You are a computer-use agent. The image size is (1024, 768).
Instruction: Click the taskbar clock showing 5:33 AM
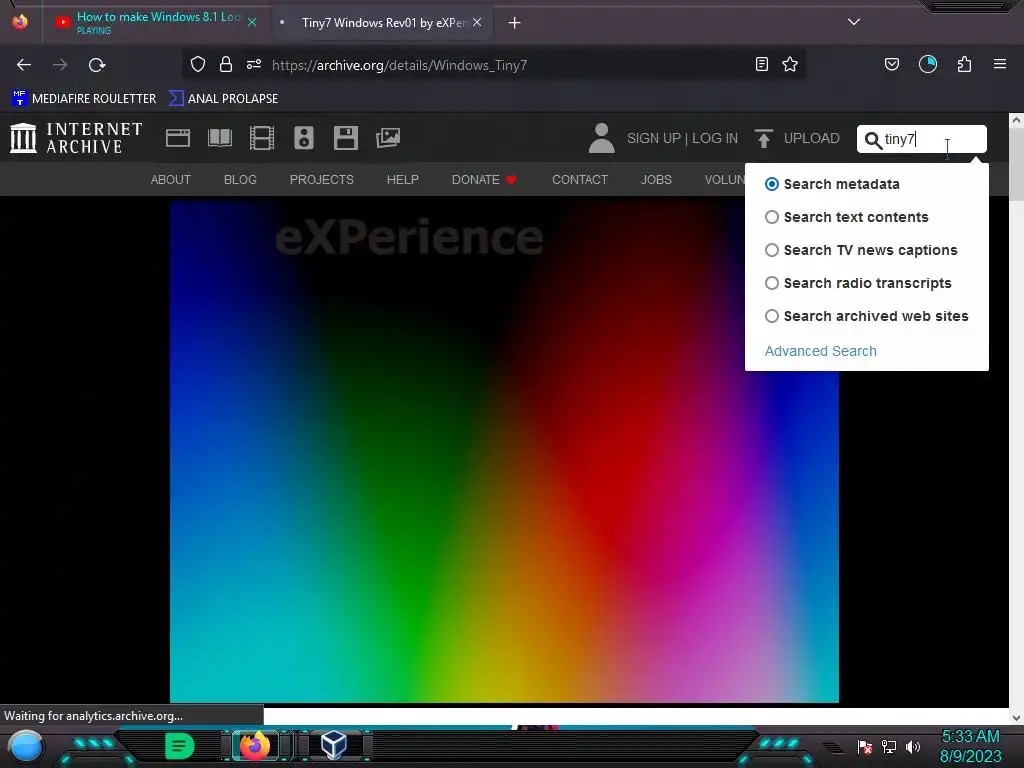[970, 746]
